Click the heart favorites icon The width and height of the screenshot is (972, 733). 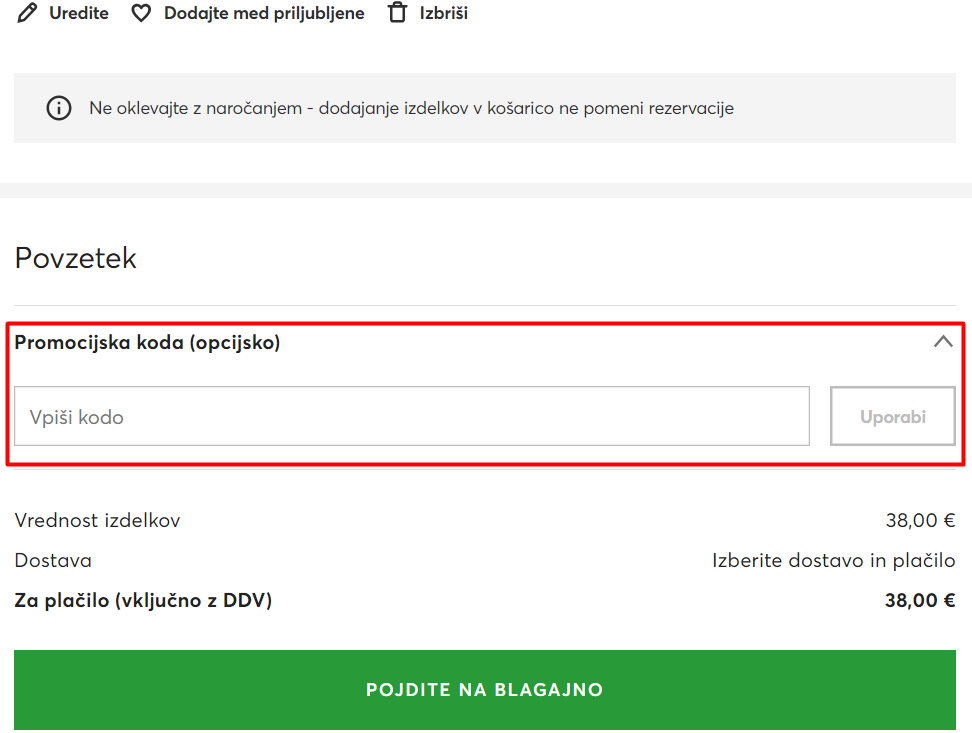pyautogui.click(x=141, y=13)
